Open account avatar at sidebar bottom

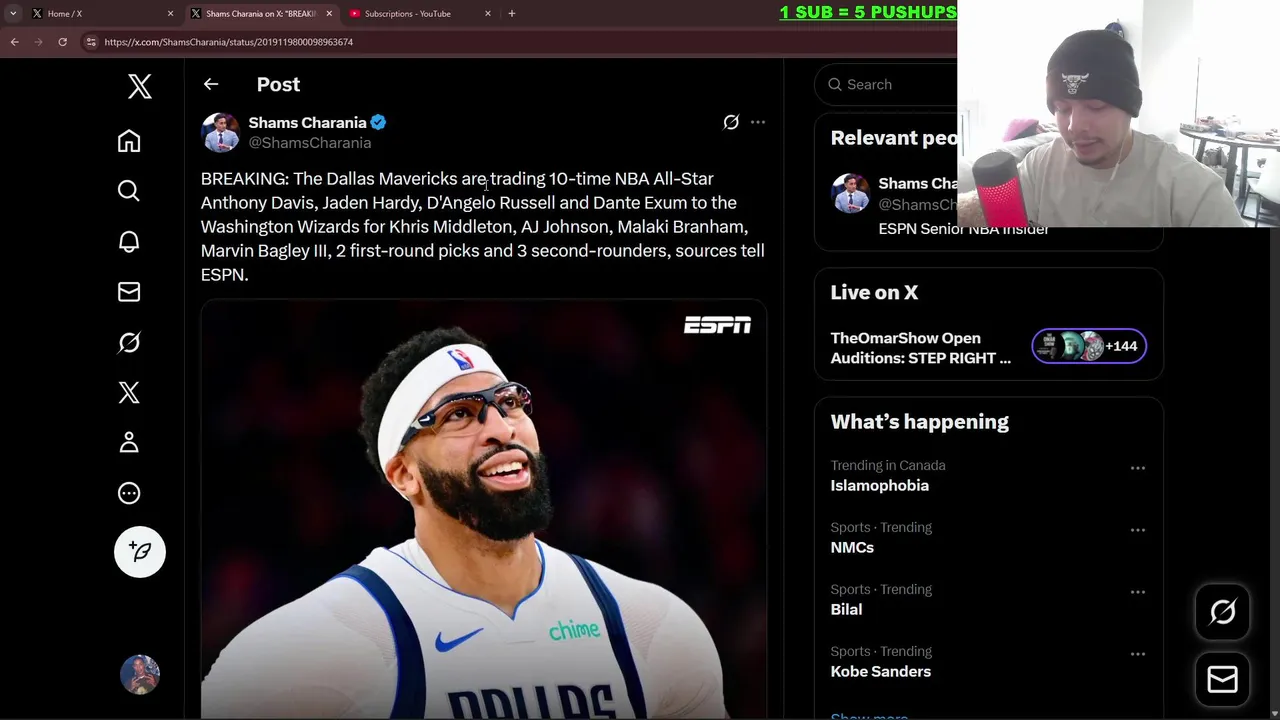pos(140,675)
